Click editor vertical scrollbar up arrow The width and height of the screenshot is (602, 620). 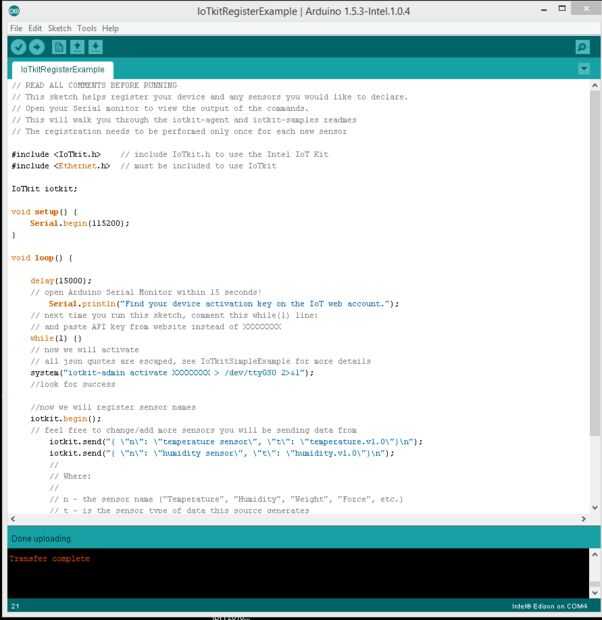[594, 85]
